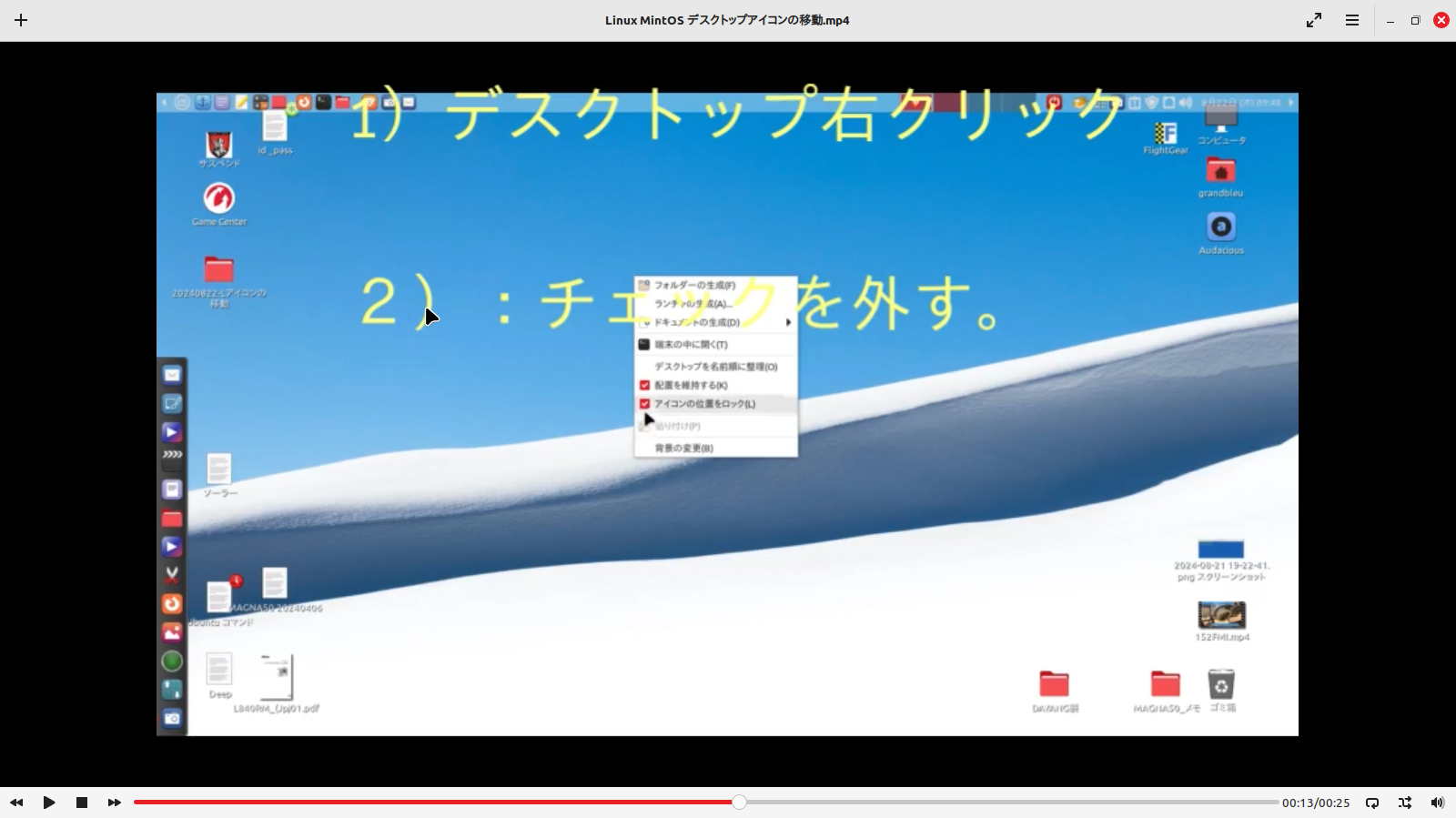Uncheck the アイコンの位置をロック(L) checkbox
Screen dimensions: 1456x818
644,404
